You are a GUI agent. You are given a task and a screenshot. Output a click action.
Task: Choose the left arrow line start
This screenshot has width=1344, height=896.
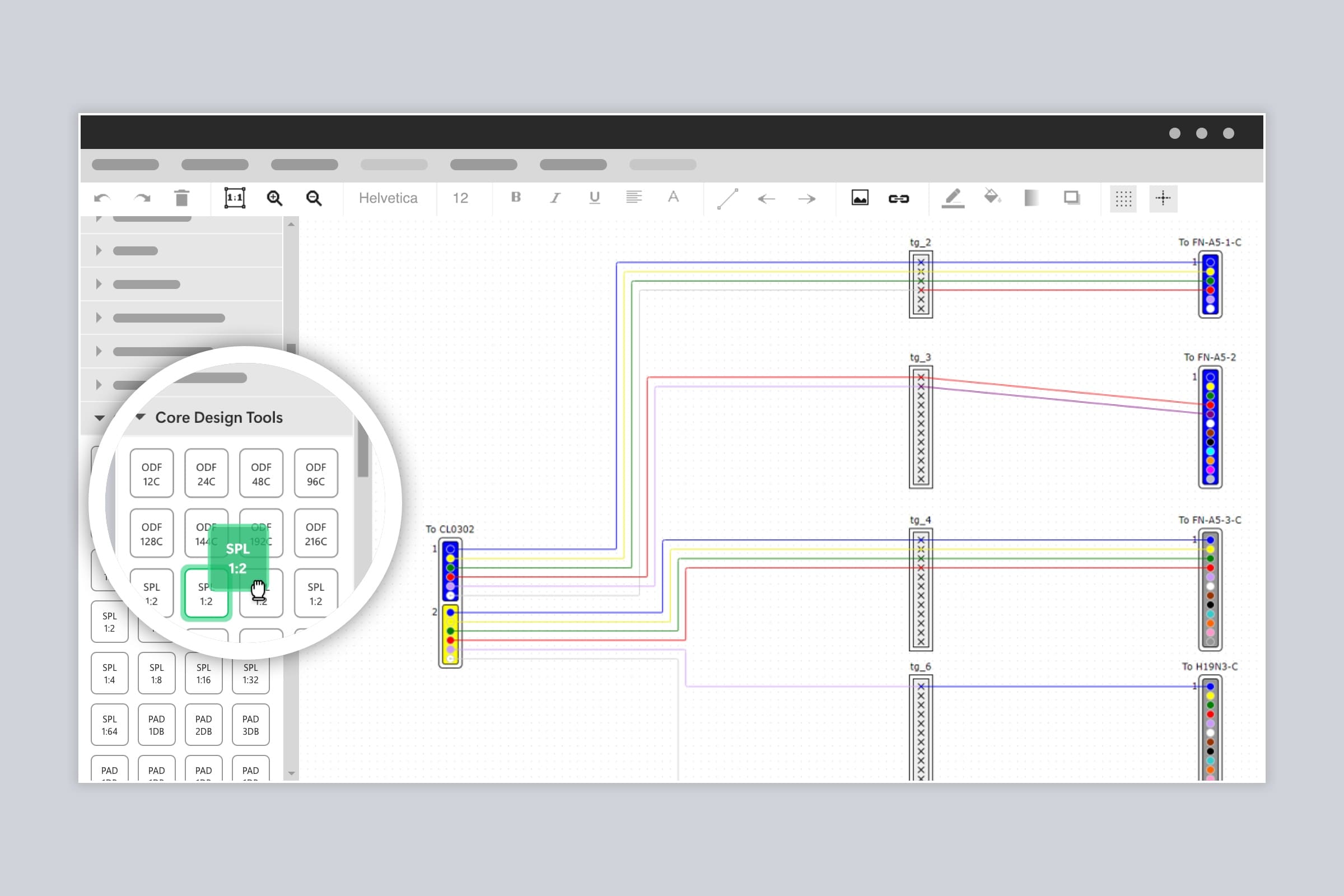(766, 199)
